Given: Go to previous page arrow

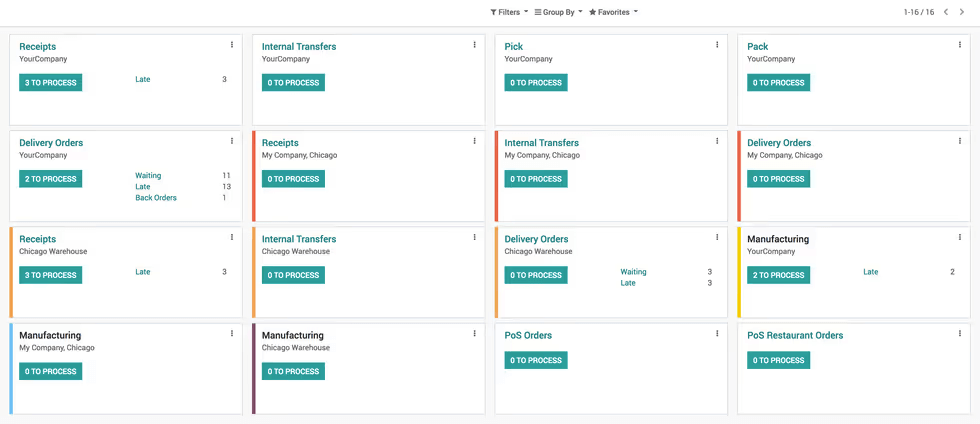Looking at the screenshot, I should [946, 12].
